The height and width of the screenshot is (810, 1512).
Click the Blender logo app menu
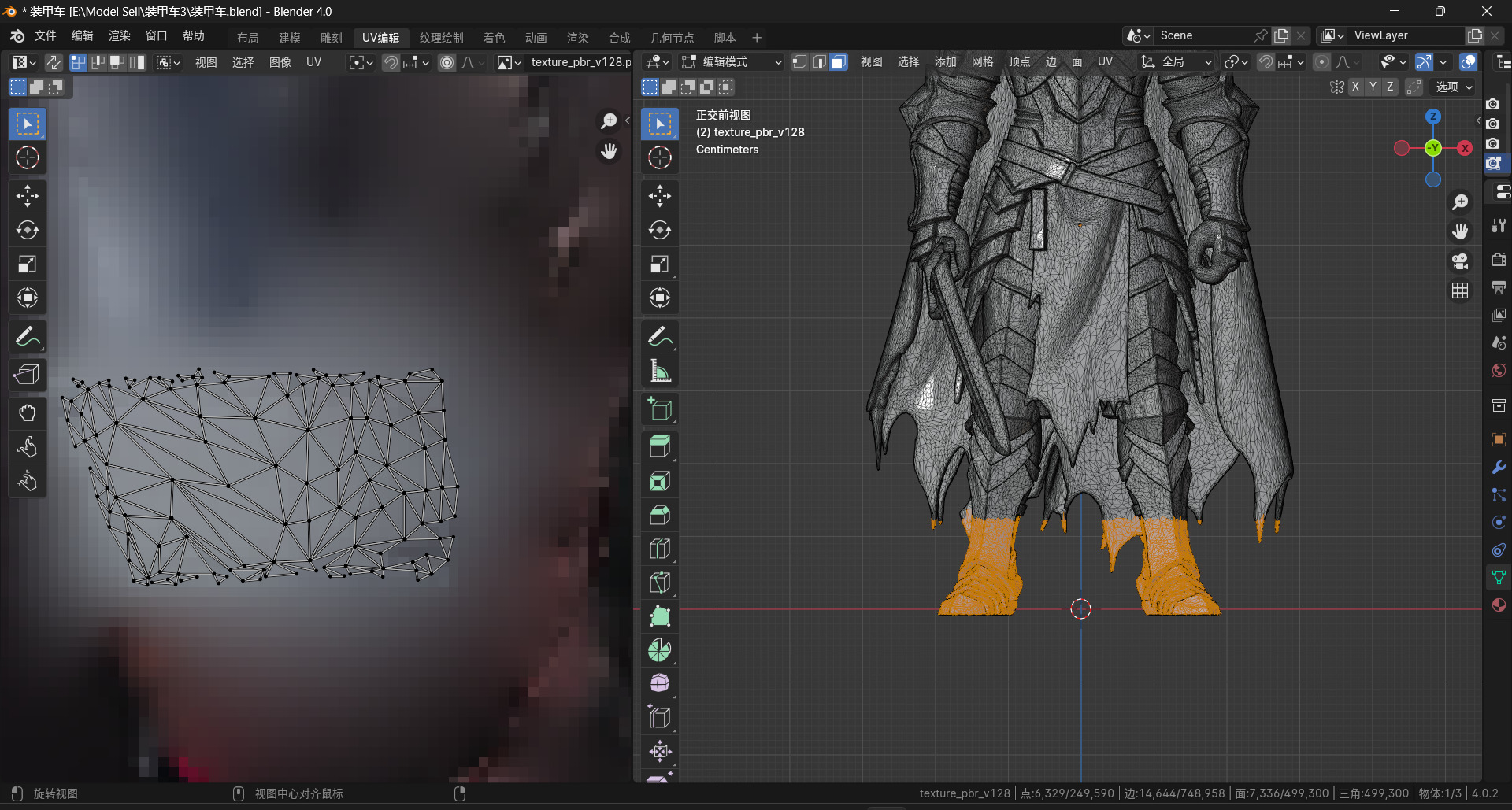(x=17, y=36)
